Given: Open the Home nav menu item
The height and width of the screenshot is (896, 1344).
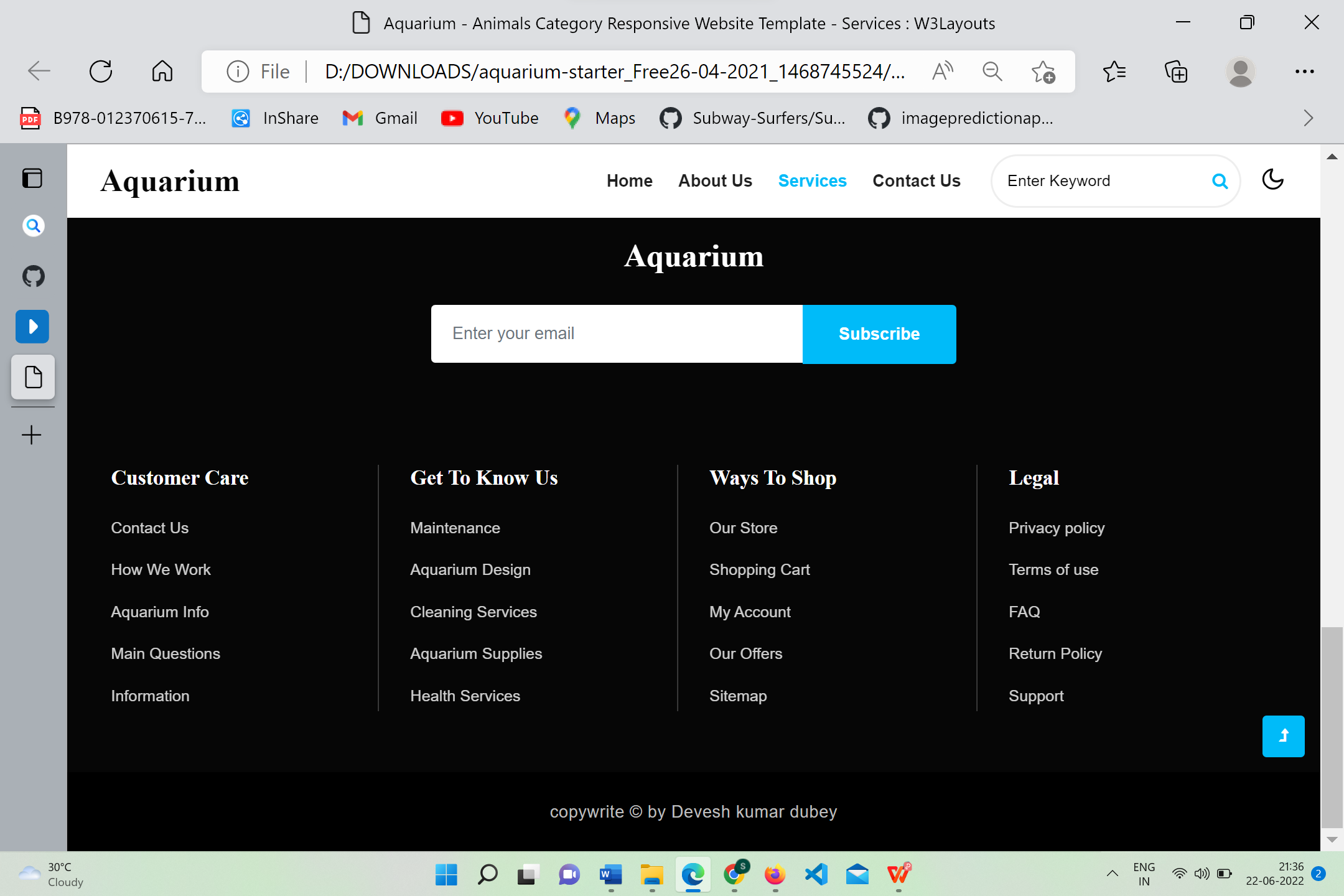Looking at the screenshot, I should 629,181.
